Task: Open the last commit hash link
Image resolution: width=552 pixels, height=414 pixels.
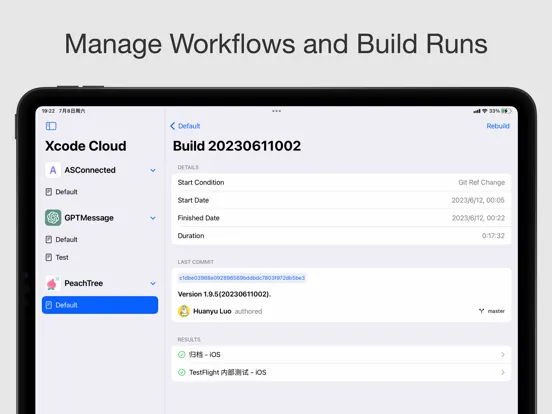Action: coord(242,278)
